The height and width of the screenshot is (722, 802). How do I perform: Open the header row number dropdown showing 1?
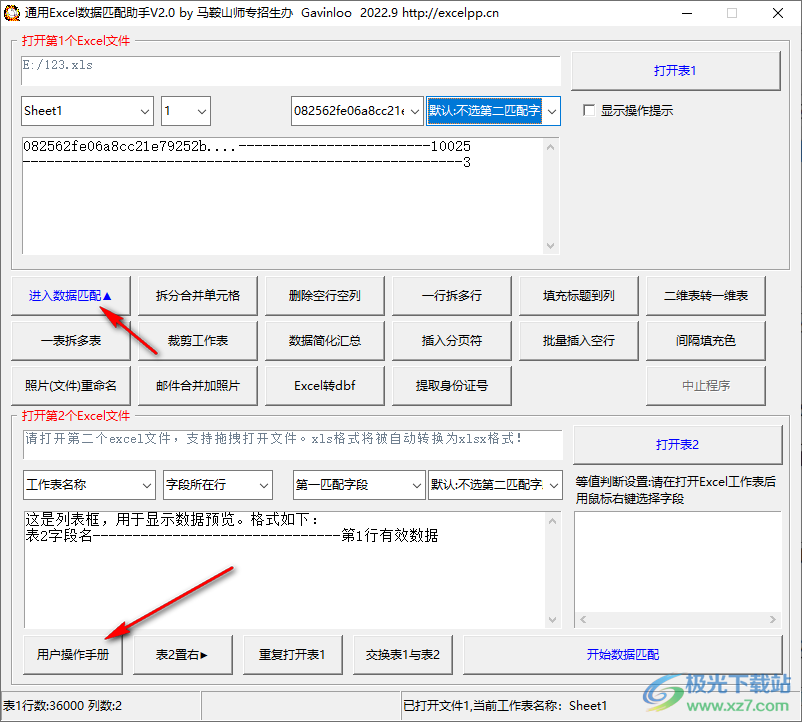(186, 111)
